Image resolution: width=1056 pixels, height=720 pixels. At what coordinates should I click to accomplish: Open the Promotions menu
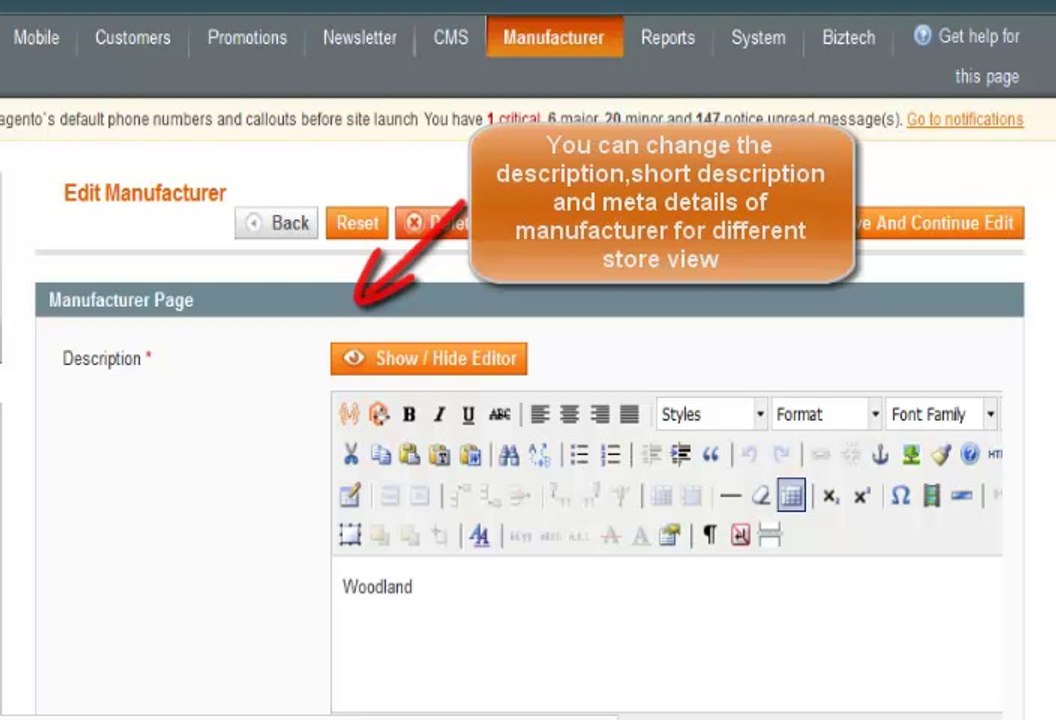(247, 38)
